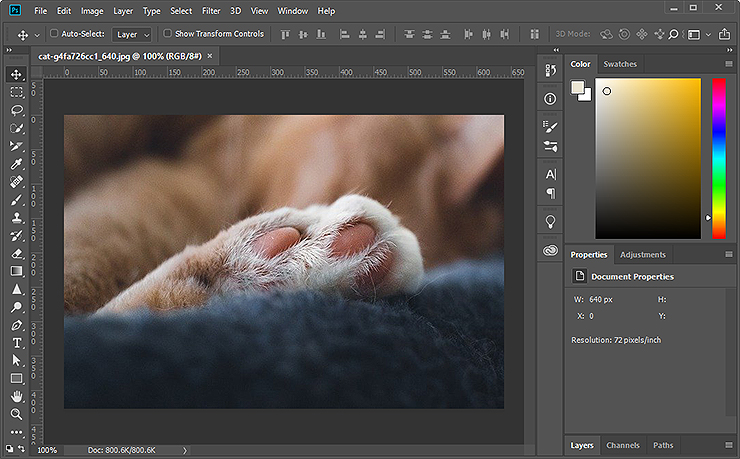Select the Dodge tool
Screen dimensions: 740x459
tap(17, 307)
